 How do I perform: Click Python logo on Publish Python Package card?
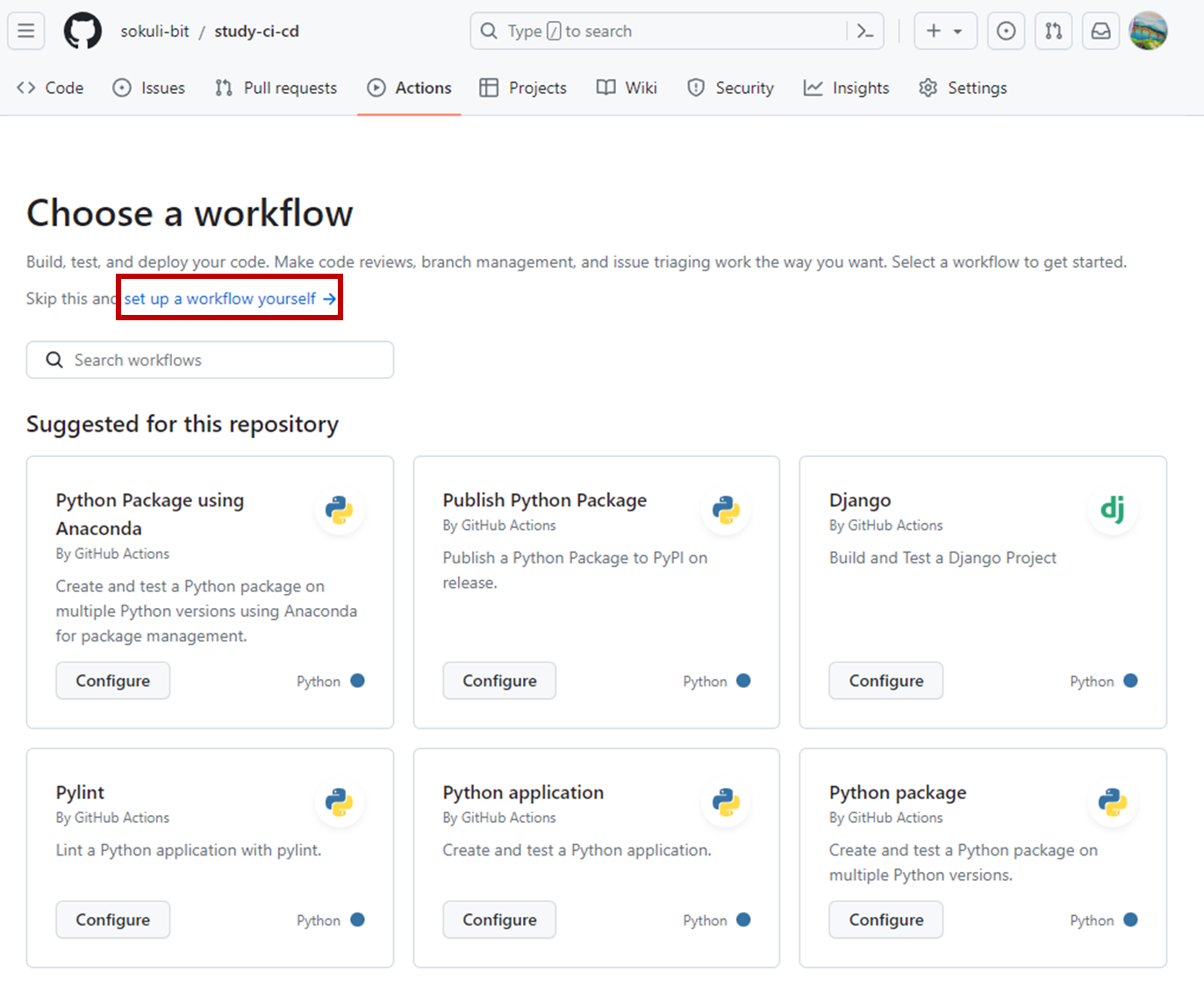click(726, 510)
